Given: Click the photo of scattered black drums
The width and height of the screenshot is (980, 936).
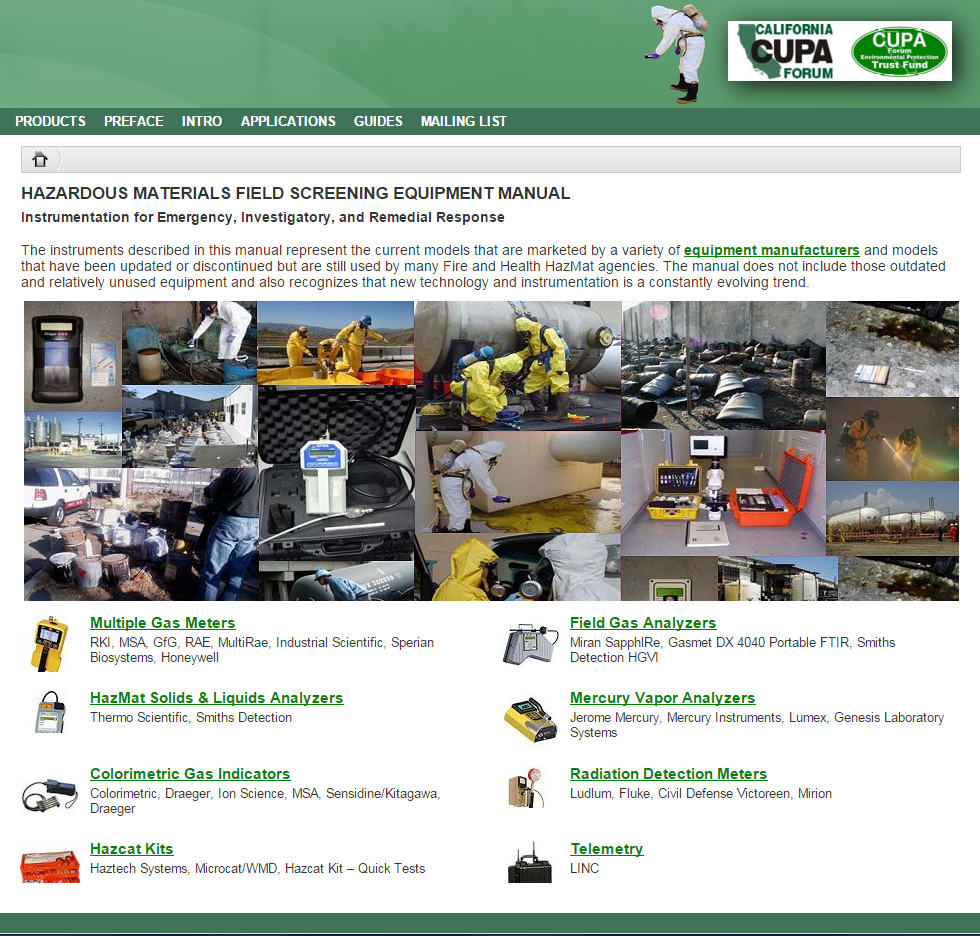Looking at the screenshot, I should [x=724, y=365].
